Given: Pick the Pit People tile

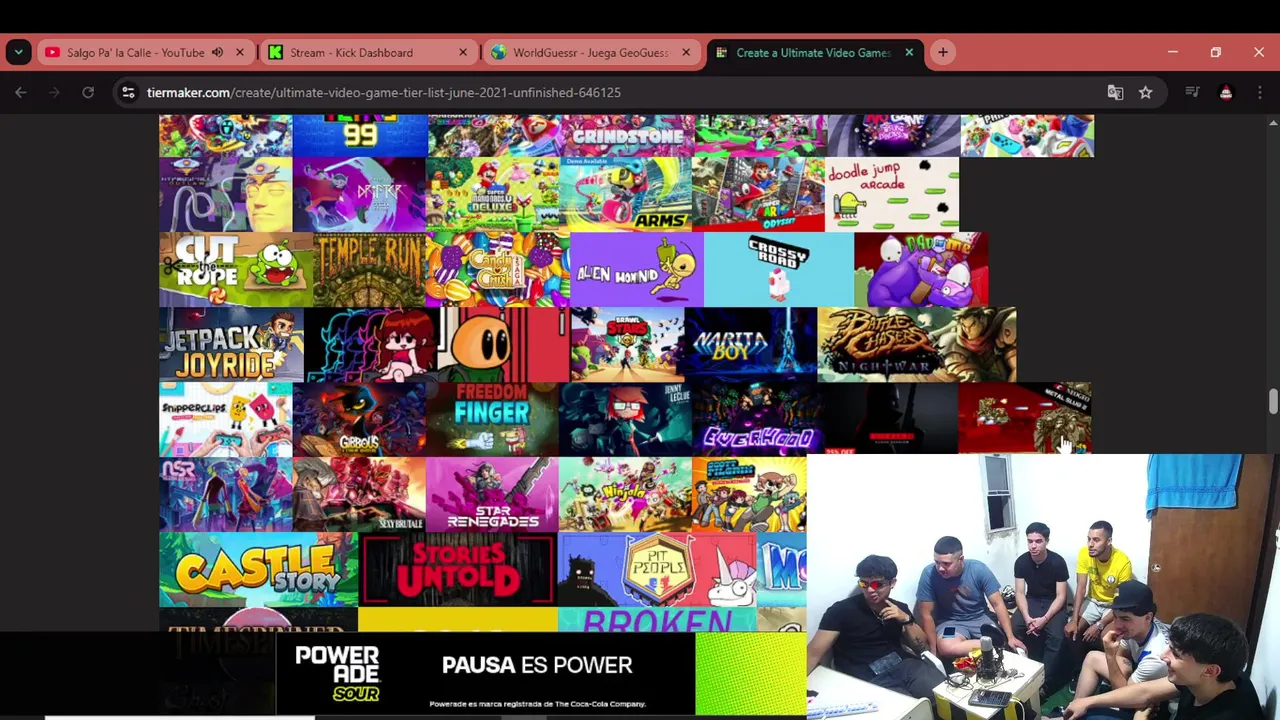Looking at the screenshot, I should (657, 569).
